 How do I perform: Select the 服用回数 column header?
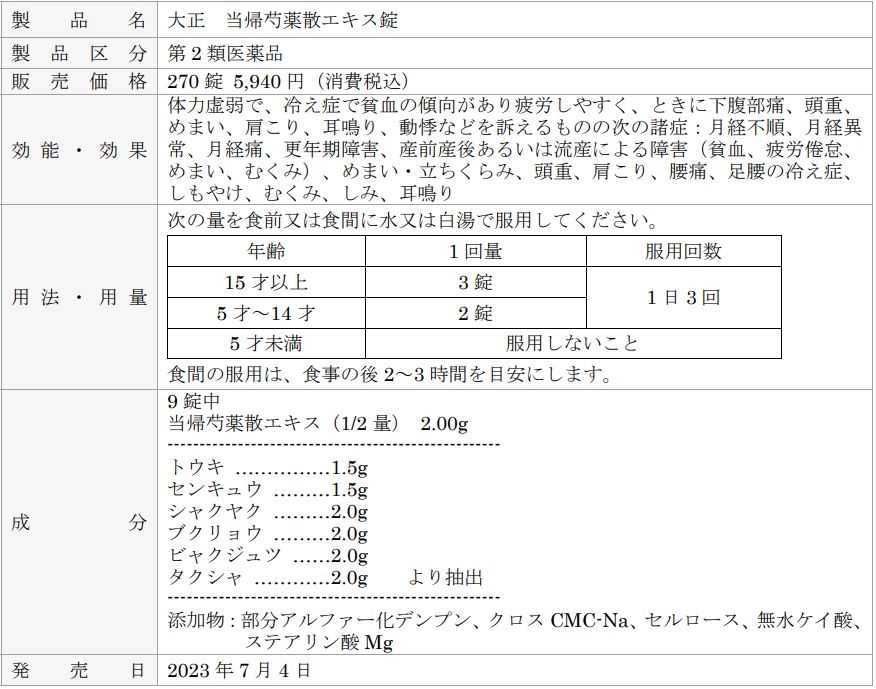[683, 252]
